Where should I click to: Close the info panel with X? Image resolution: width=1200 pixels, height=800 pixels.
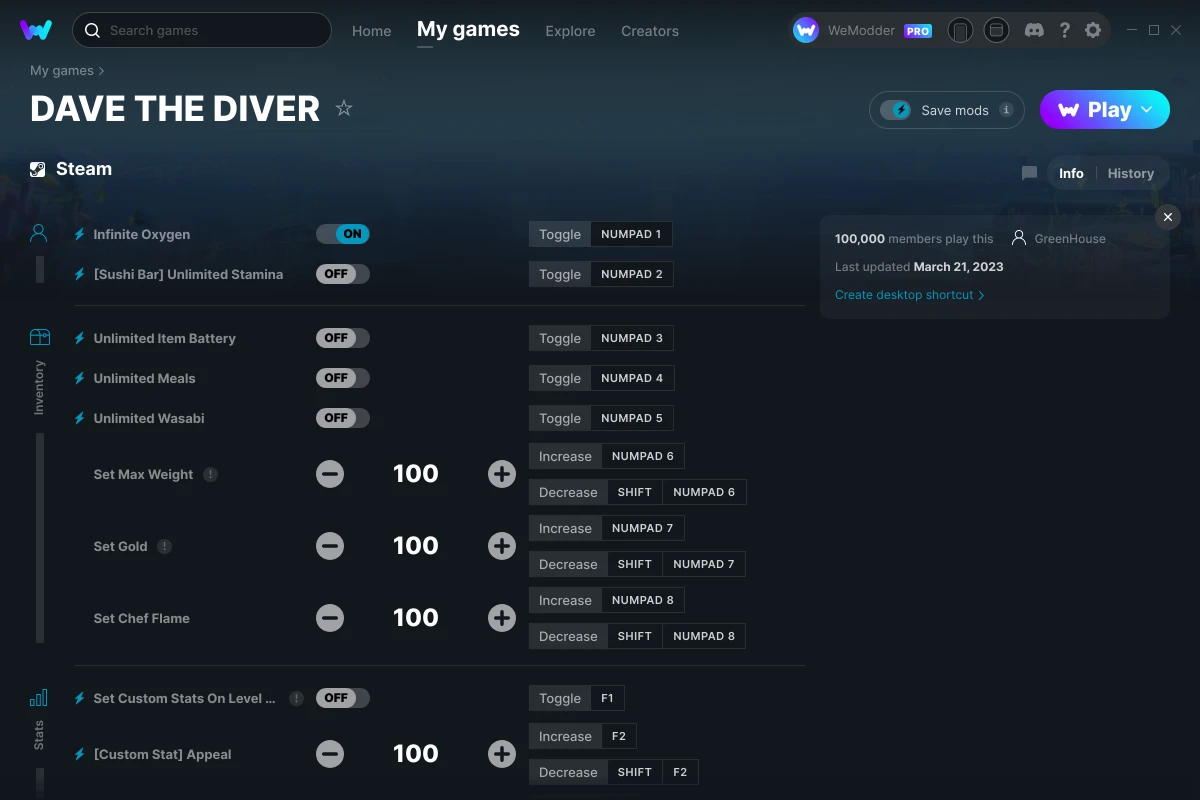pyautogui.click(x=1168, y=217)
